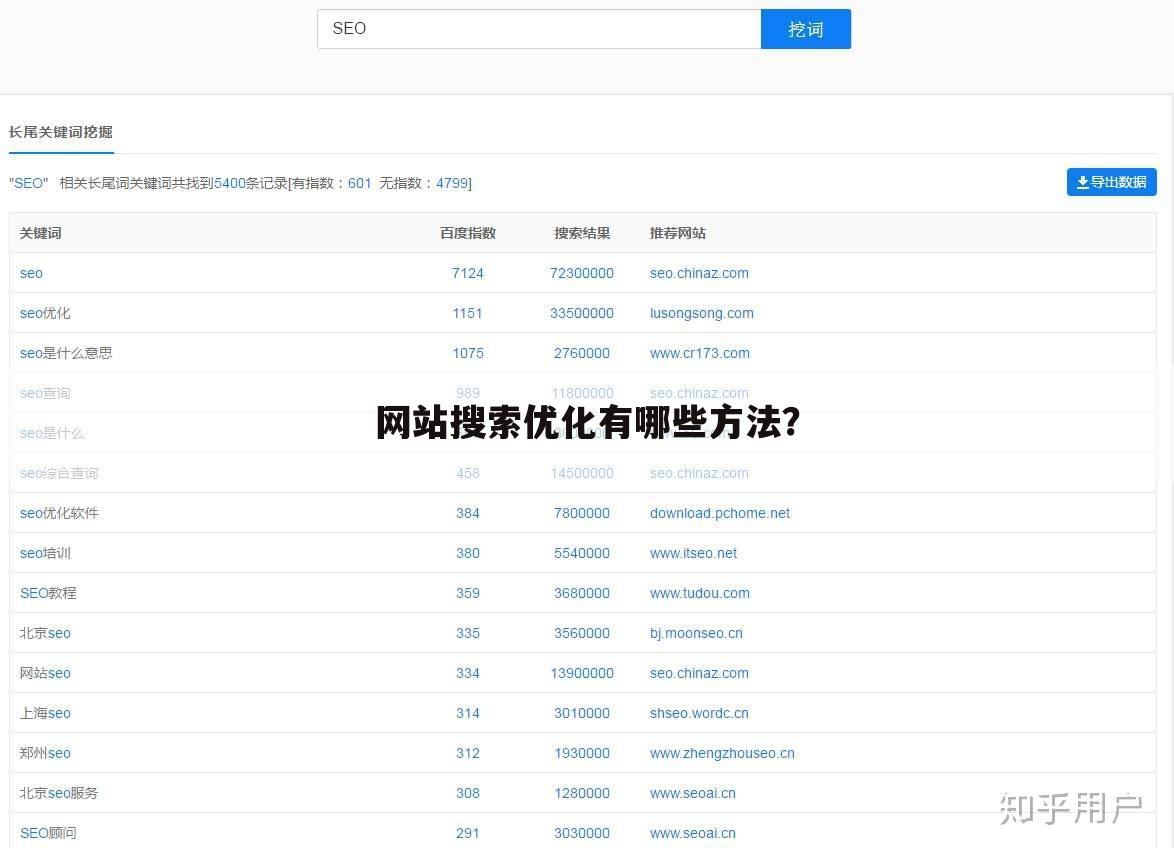This screenshot has height=848, width=1174.
Task: Click the Baidu index value 308
Action: pyautogui.click(x=468, y=793)
